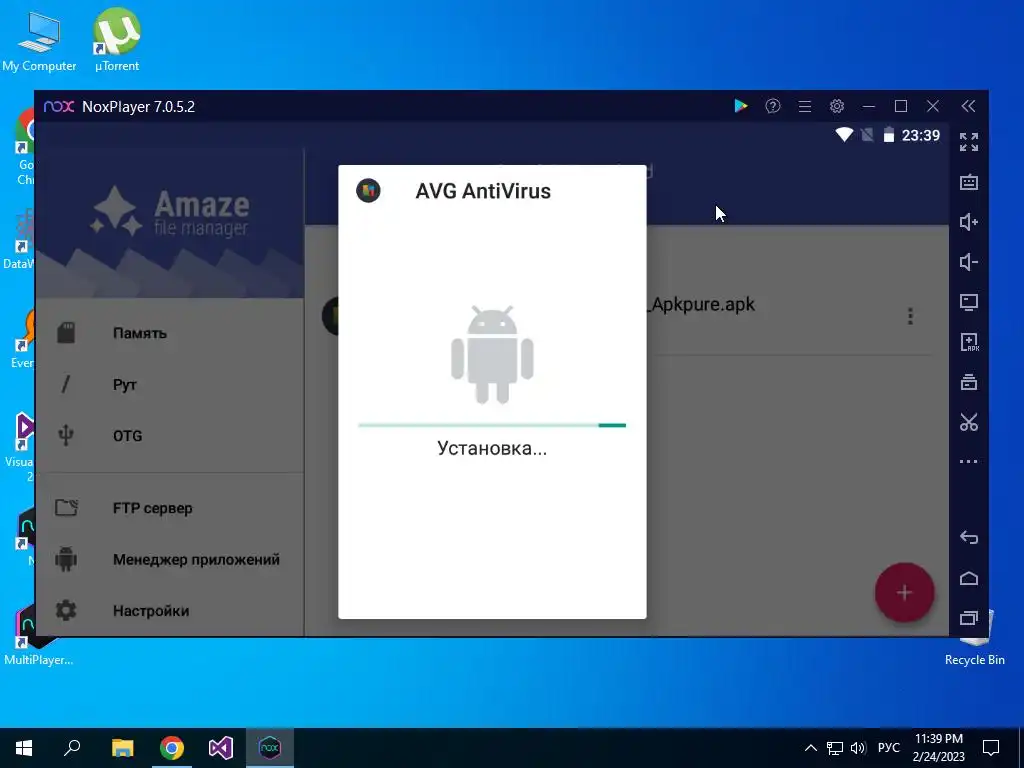This screenshot has height=768, width=1024.
Task: Click the speaker icon in system tray
Action: click(858, 748)
